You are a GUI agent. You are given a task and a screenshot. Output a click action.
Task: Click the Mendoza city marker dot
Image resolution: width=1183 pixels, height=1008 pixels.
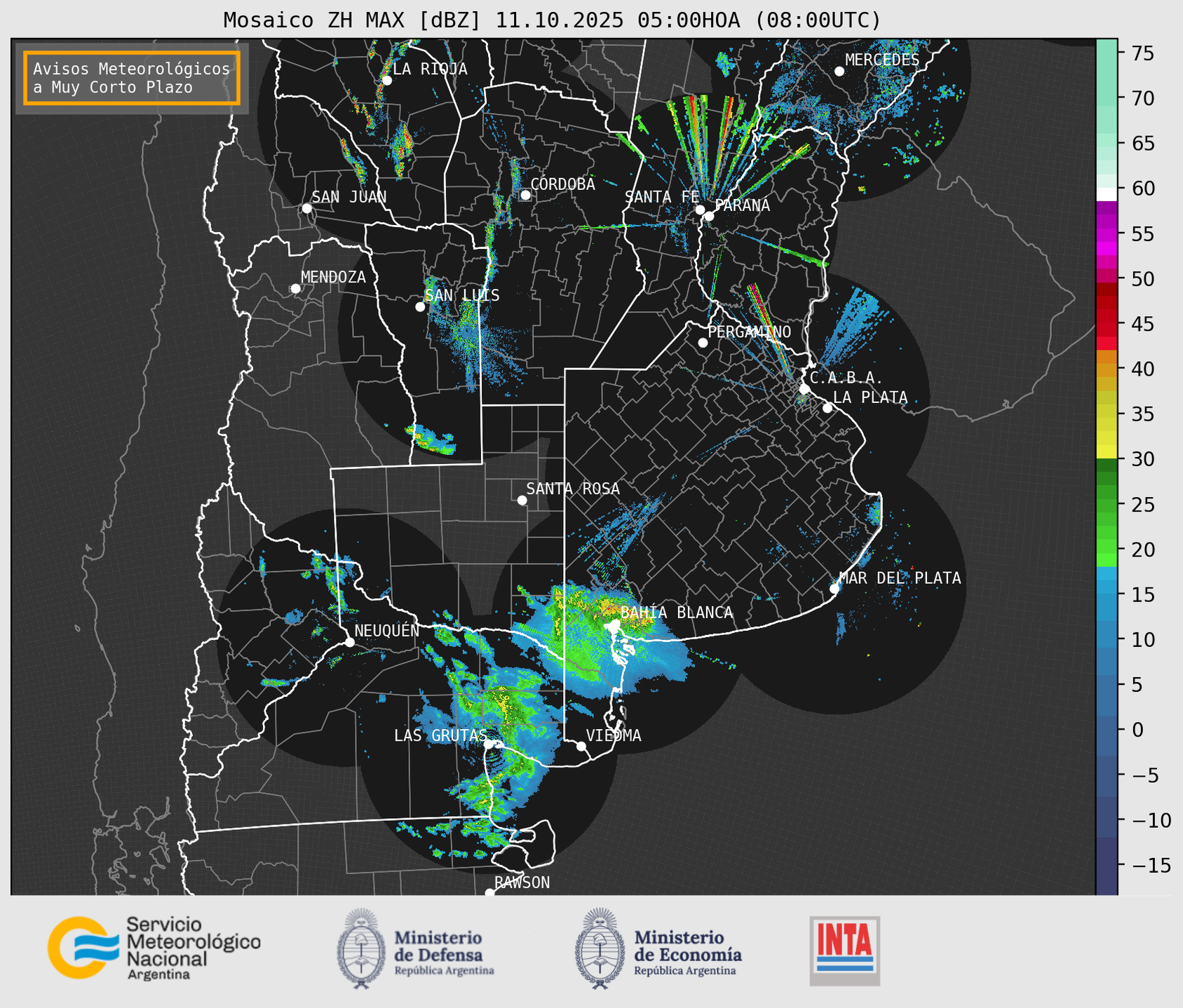click(295, 289)
